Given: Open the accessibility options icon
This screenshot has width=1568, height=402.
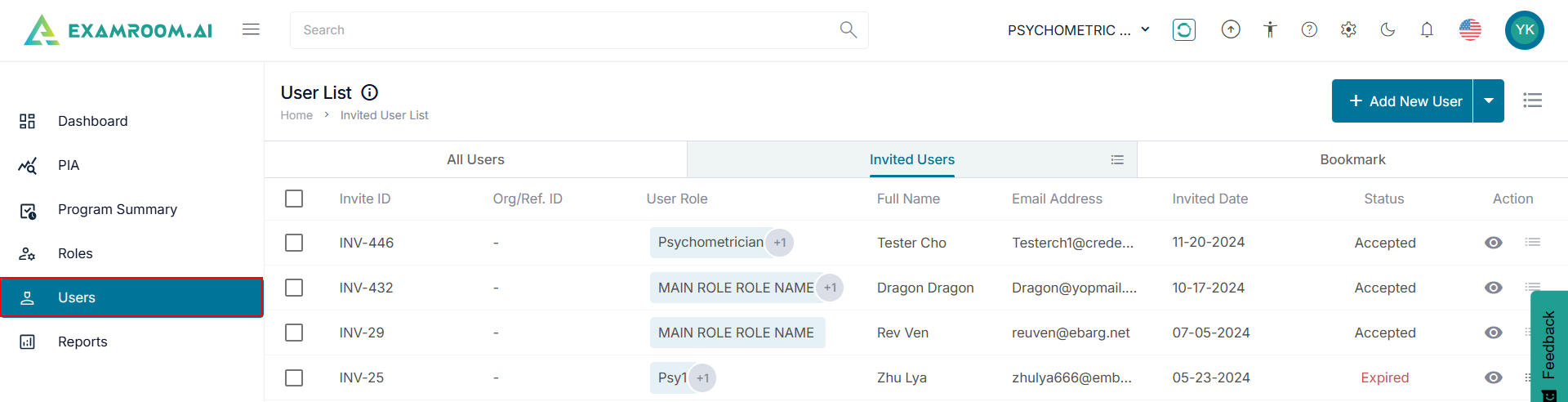Looking at the screenshot, I should point(1270,30).
